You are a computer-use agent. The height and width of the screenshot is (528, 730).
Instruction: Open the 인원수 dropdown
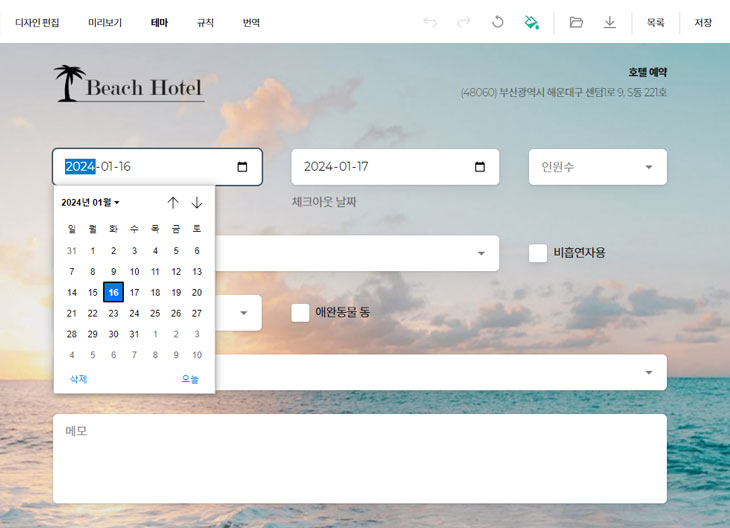point(598,167)
